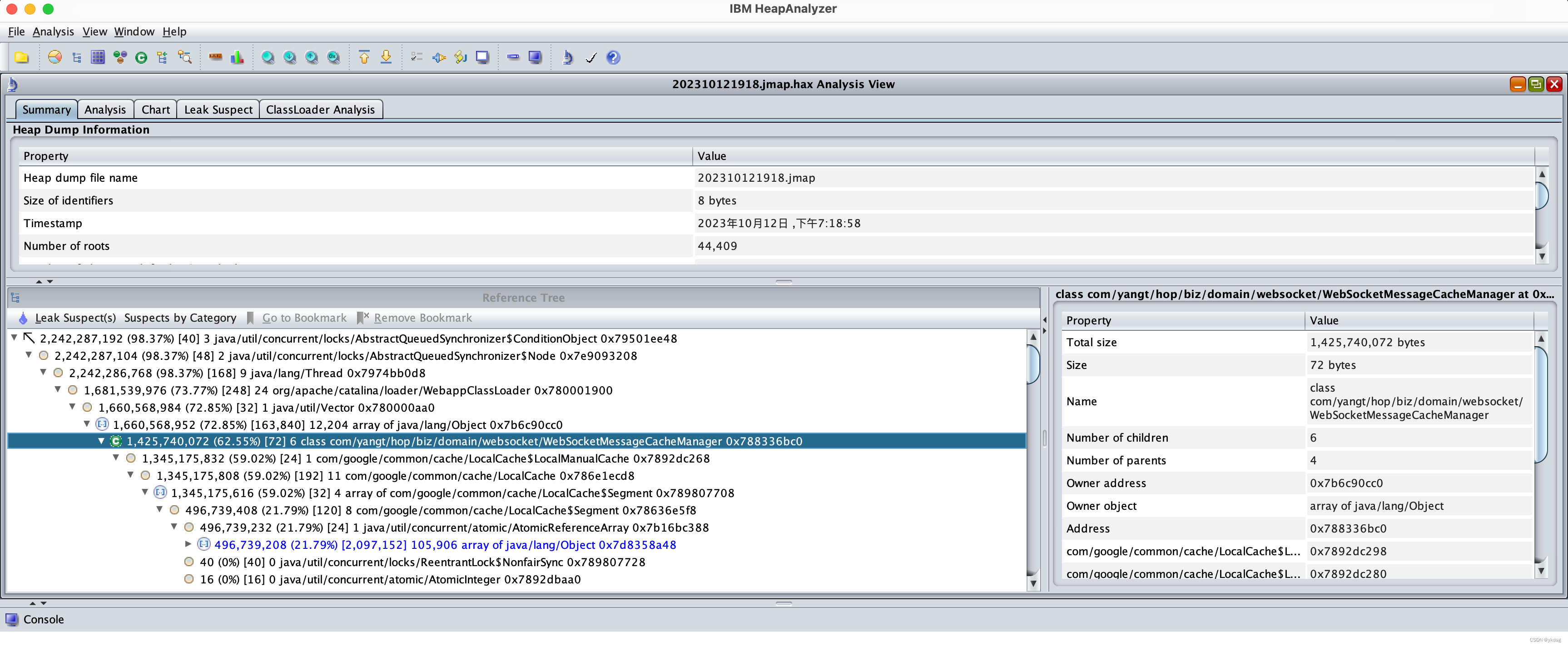Expand the array of java/lang/Object 0x7d8358a48 node
The height and width of the screenshot is (647, 1568).
click(x=189, y=544)
